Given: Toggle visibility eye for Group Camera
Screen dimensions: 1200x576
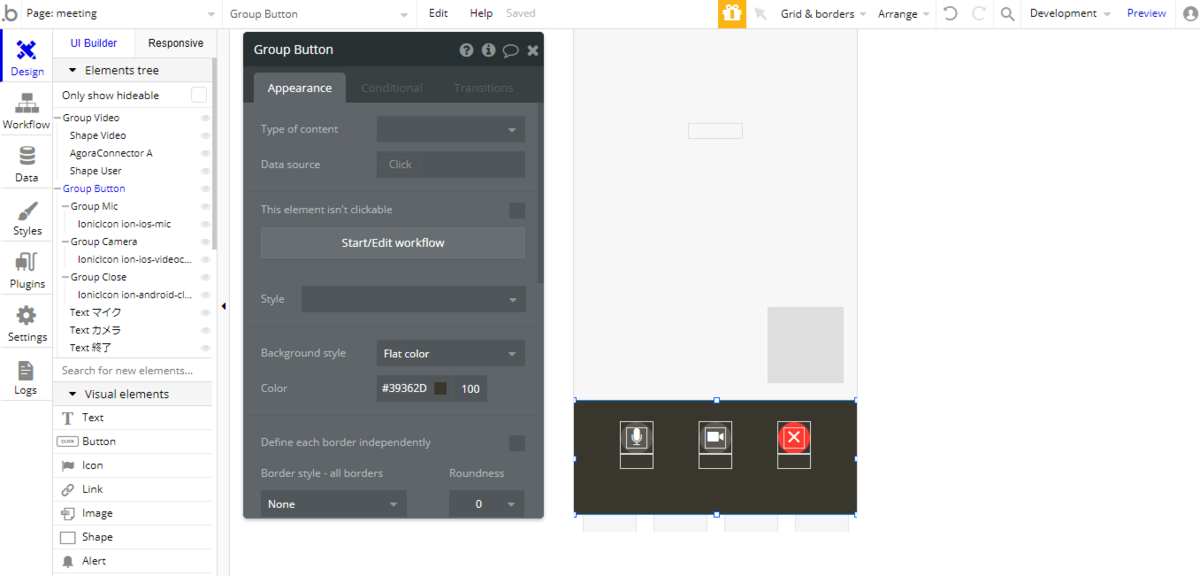Looking at the screenshot, I should 205,242.
